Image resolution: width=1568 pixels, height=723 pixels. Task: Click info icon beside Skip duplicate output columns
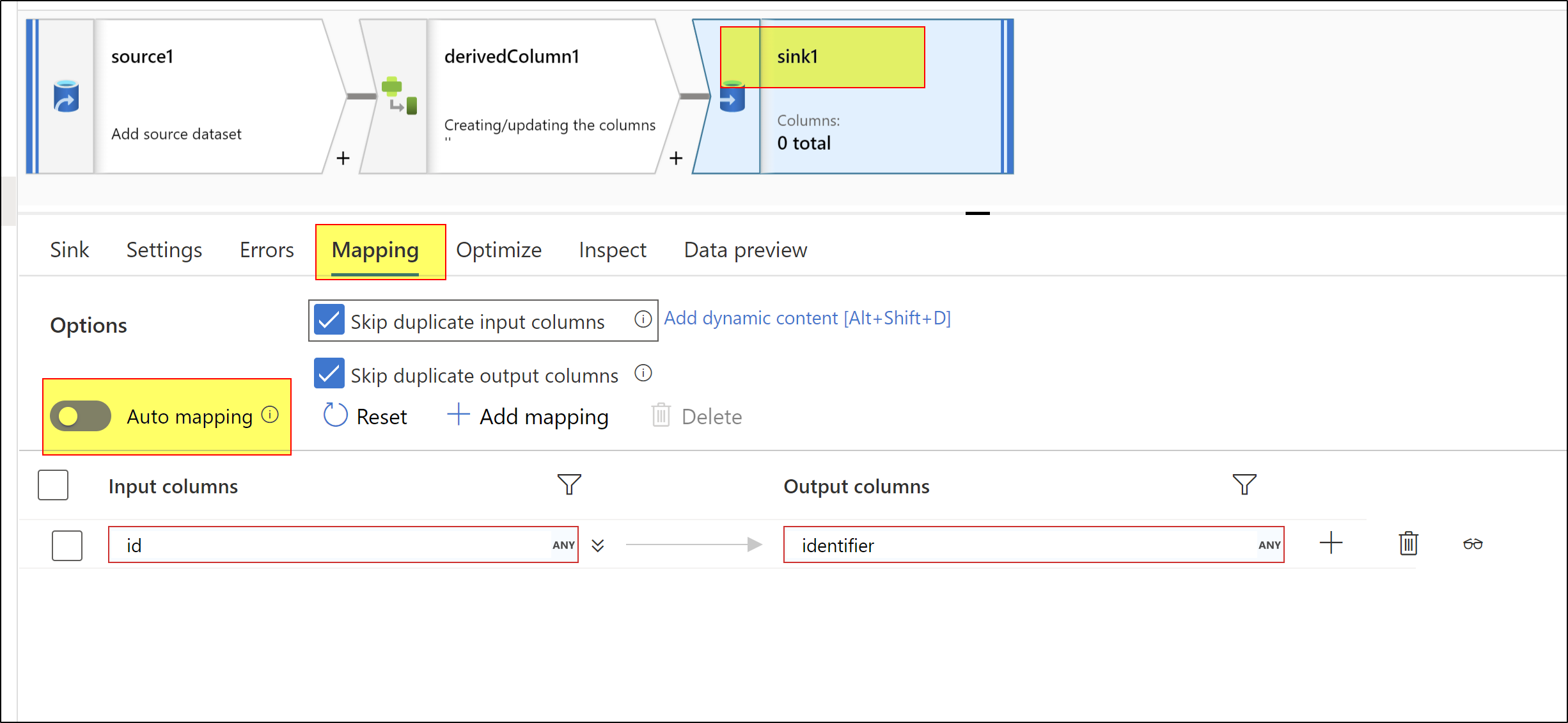pyautogui.click(x=643, y=373)
